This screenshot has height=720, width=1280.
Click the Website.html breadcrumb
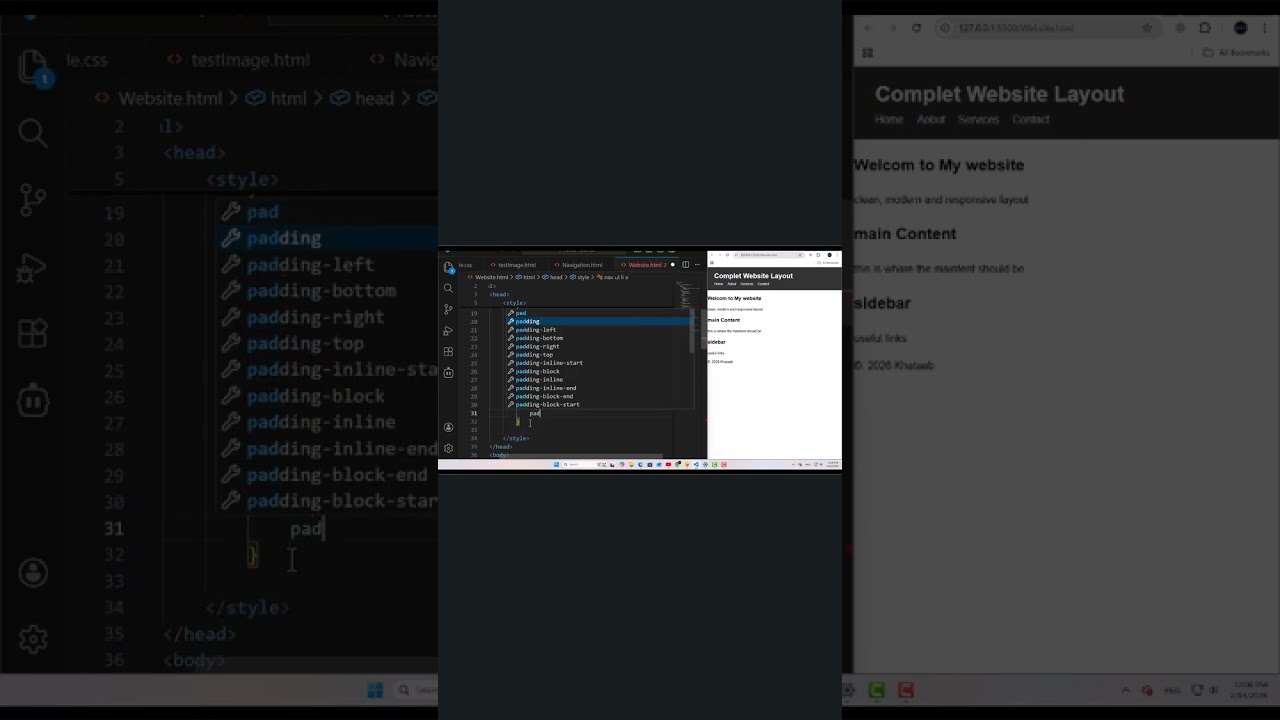pos(491,277)
